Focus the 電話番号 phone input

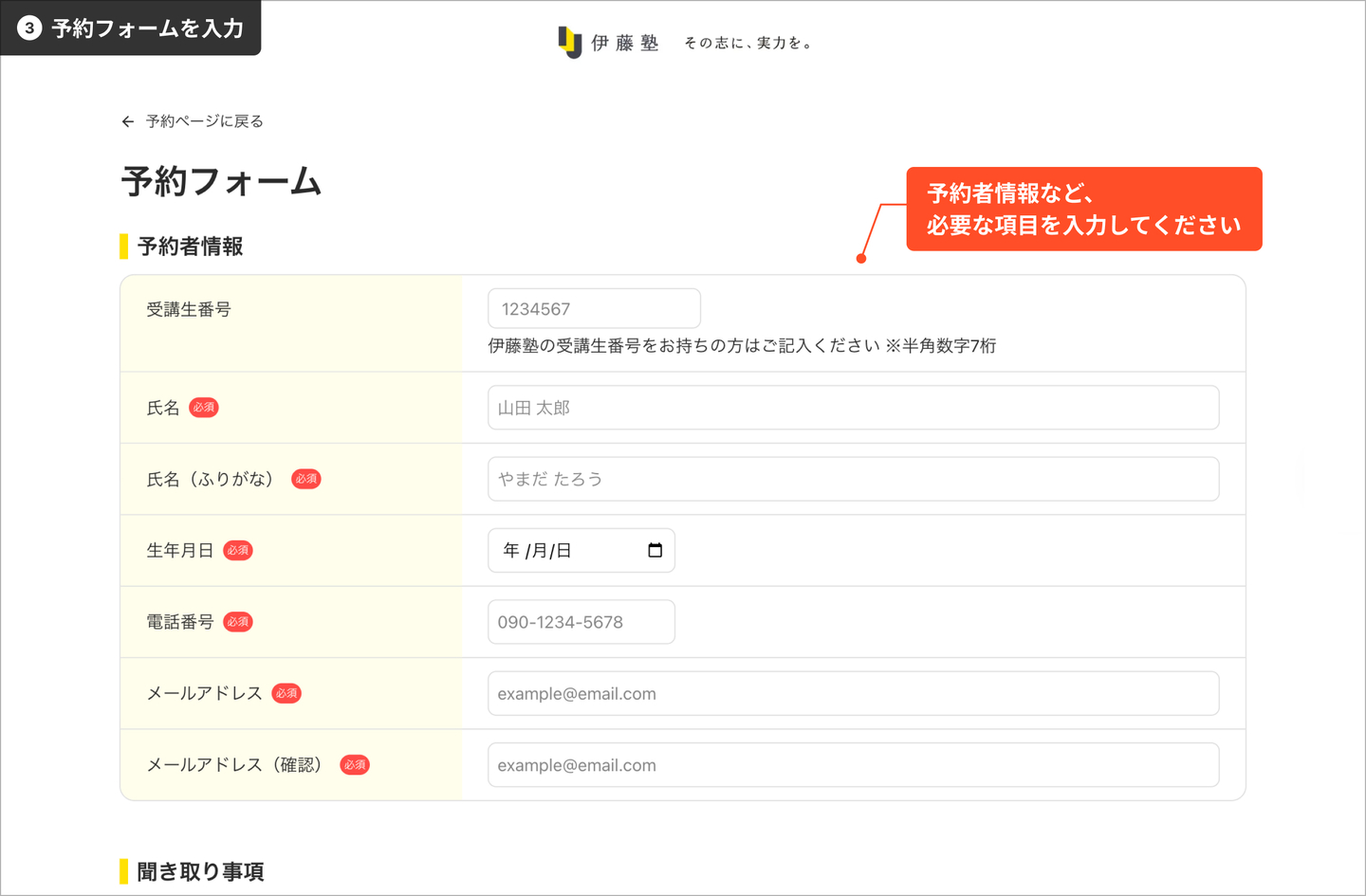click(x=581, y=622)
